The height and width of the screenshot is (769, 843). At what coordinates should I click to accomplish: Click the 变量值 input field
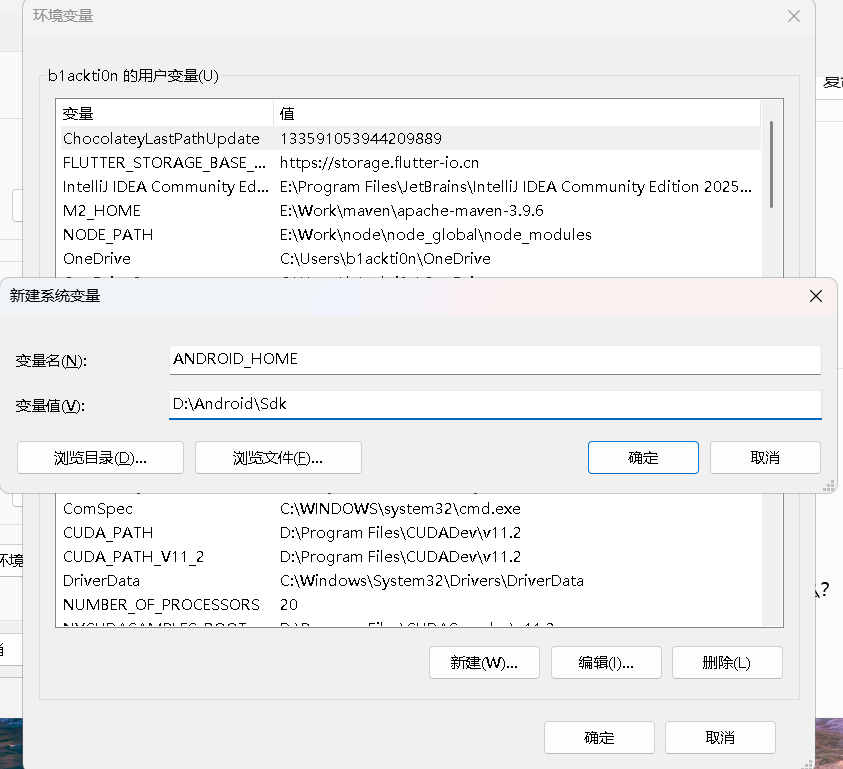[495, 404]
